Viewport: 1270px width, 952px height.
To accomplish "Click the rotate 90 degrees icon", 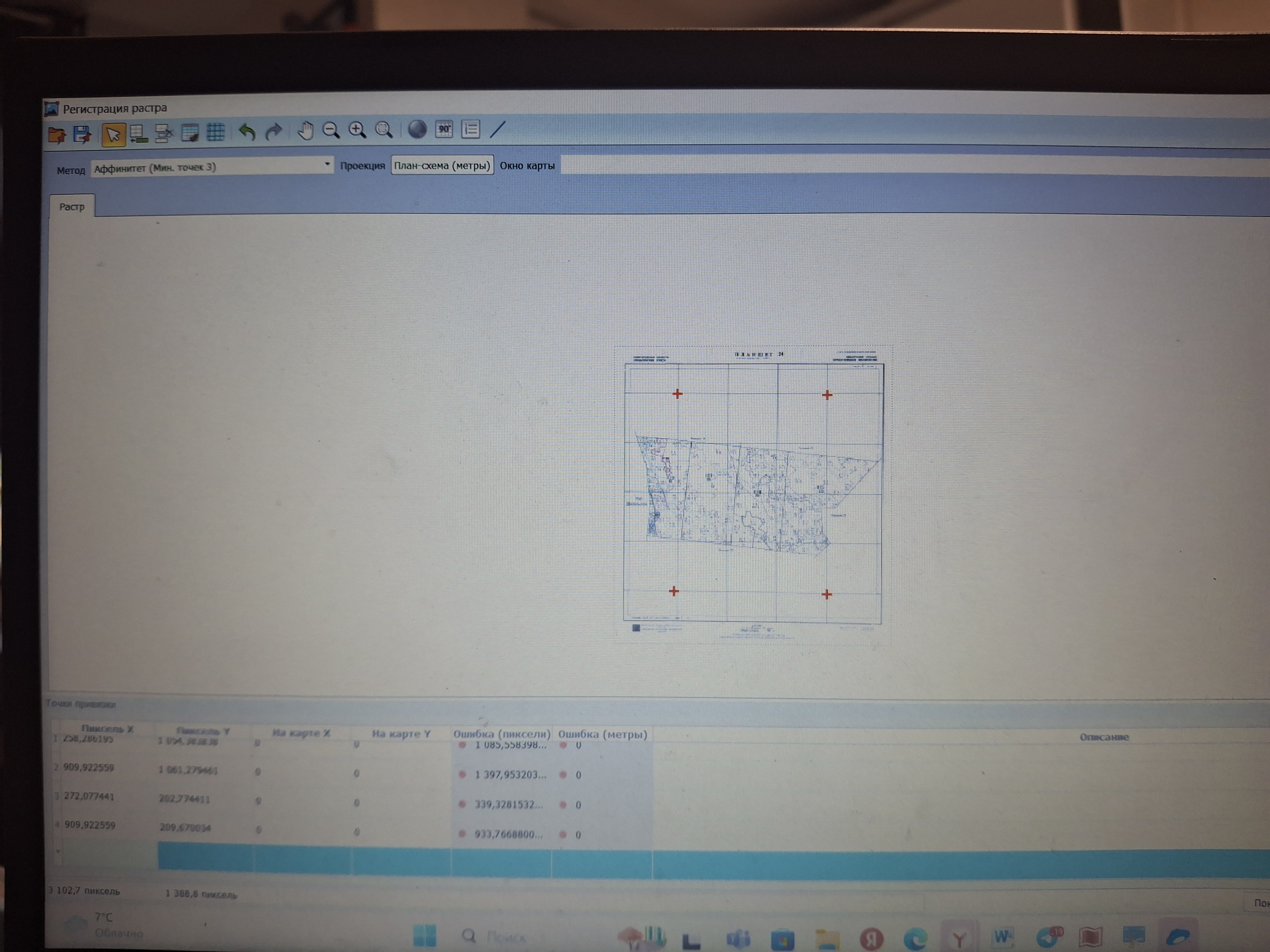I will [x=444, y=129].
